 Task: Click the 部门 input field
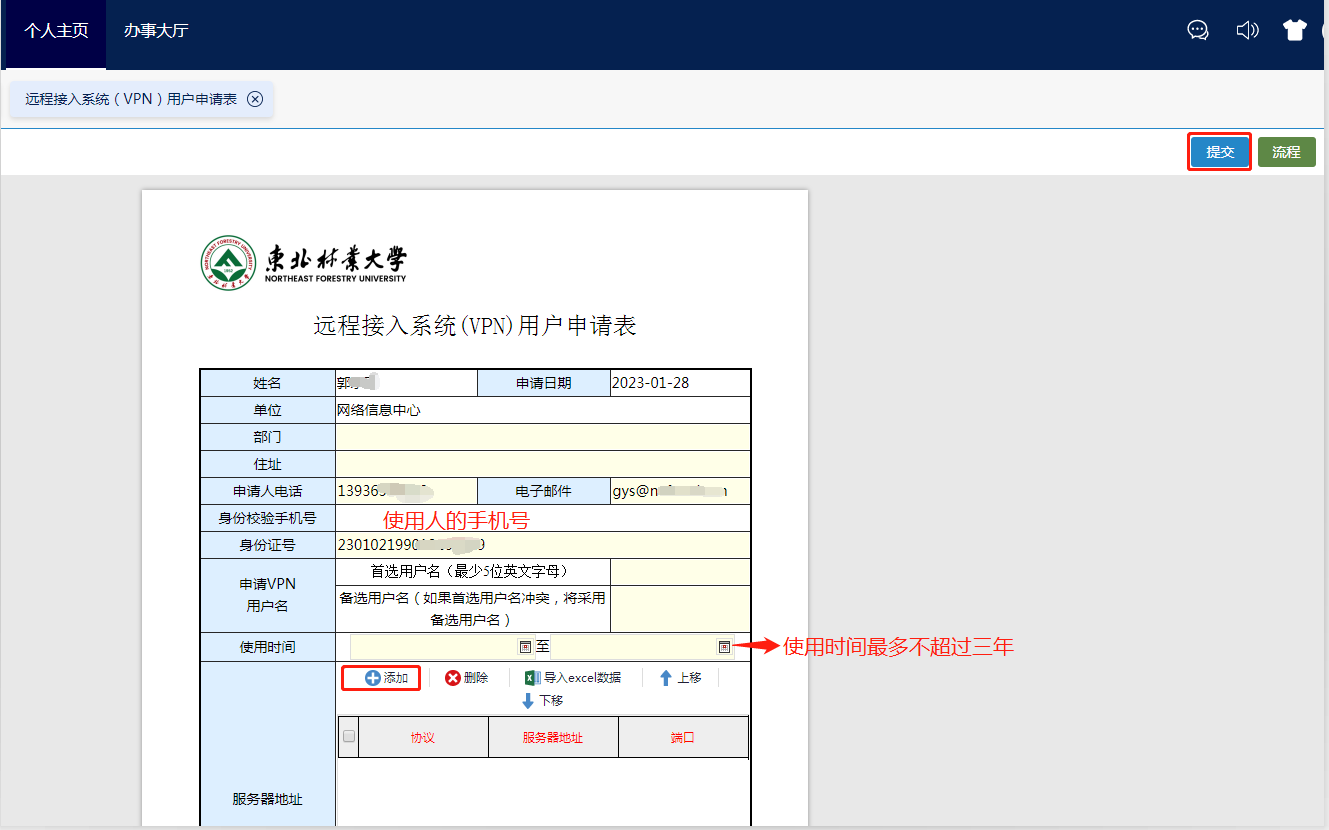pyautogui.click(x=542, y=437)
